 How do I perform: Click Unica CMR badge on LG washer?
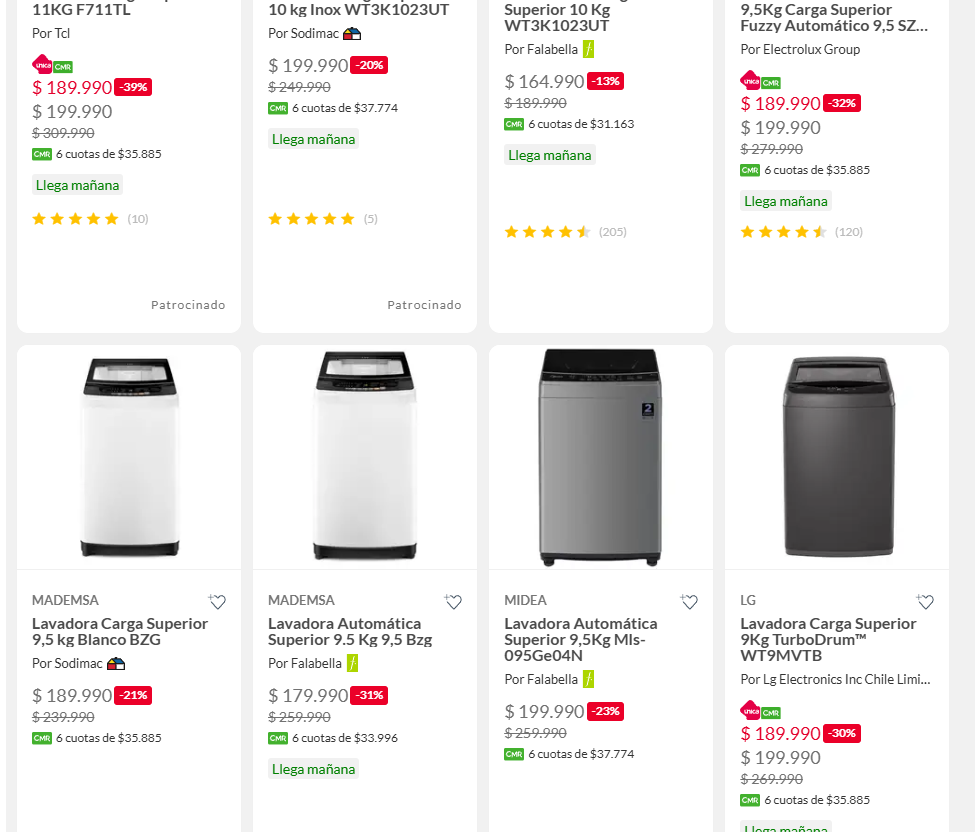coord(760,712)
